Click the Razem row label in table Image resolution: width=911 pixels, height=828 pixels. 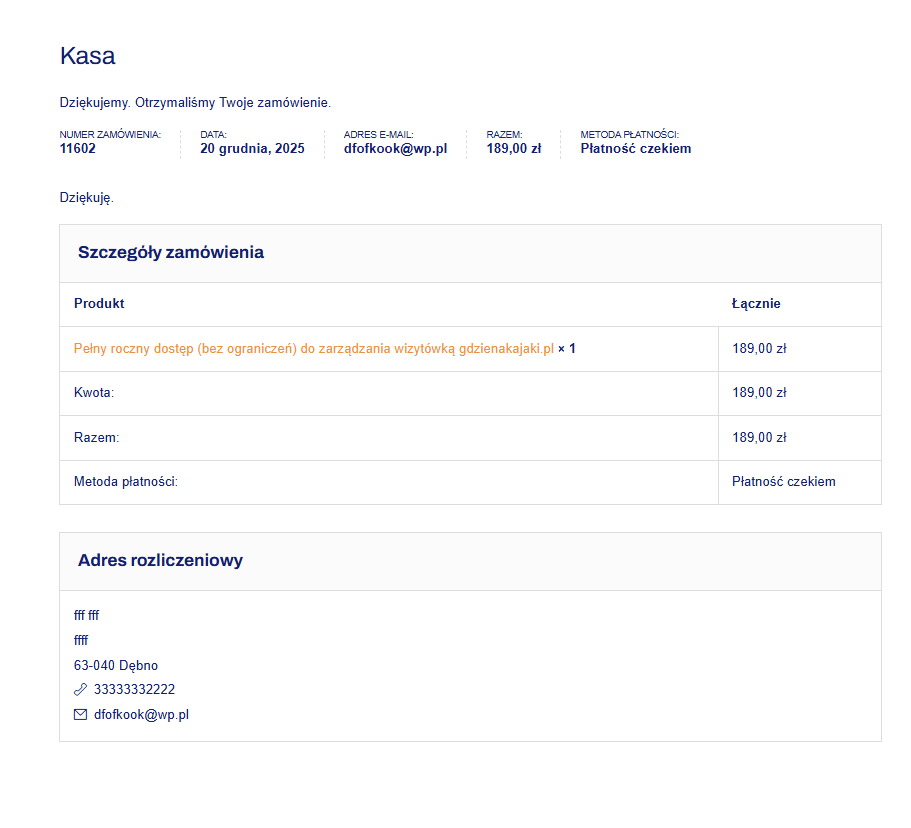96,438
